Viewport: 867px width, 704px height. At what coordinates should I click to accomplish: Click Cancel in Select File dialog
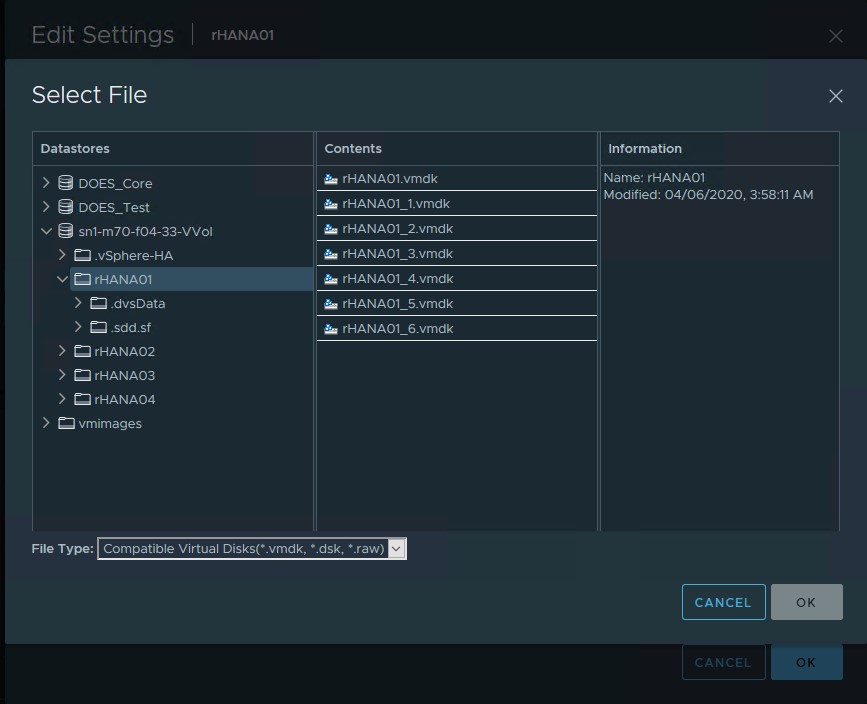(x=723, y=602)
